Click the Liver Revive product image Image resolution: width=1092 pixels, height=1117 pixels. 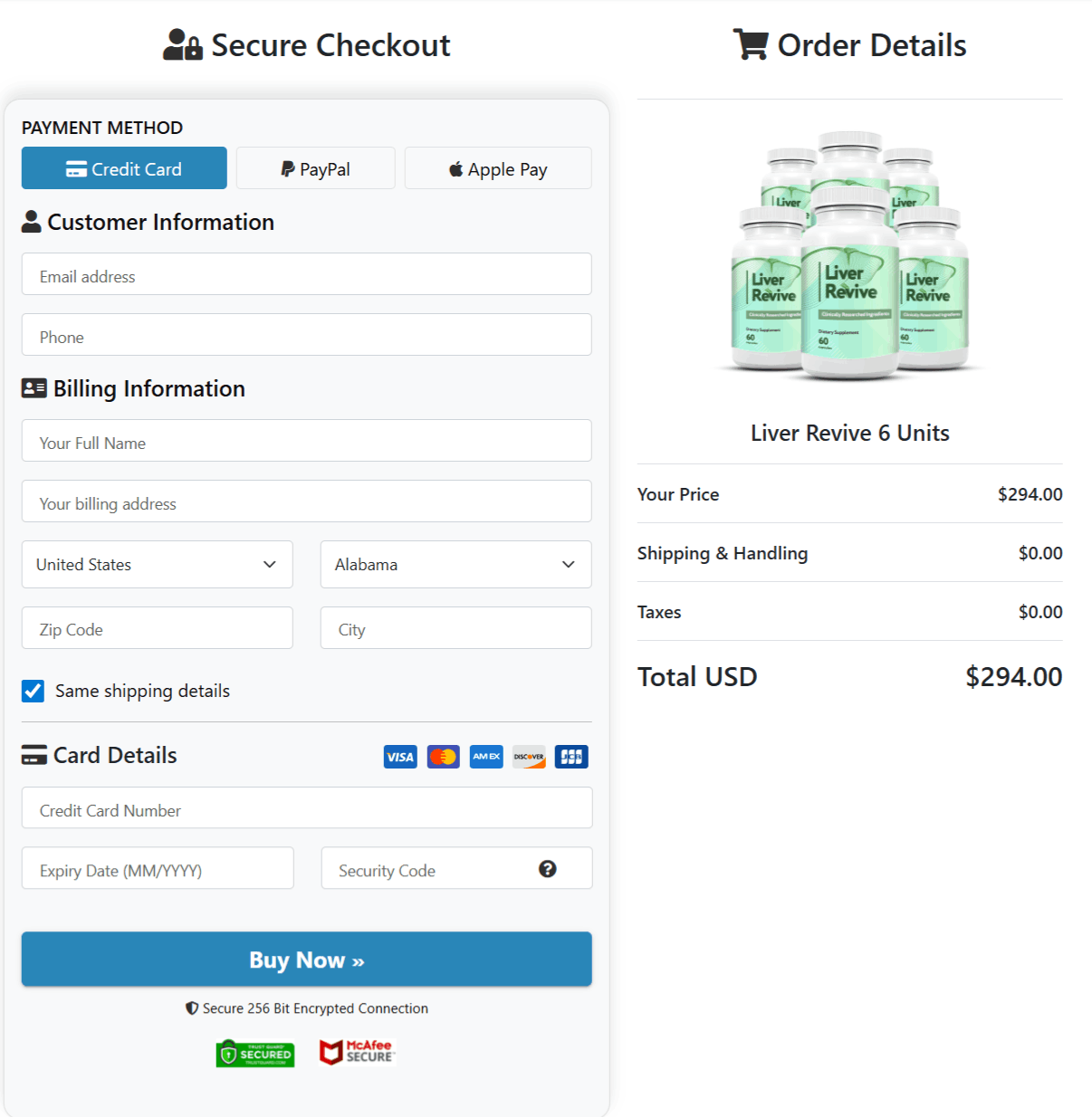[x=849, y=258]
